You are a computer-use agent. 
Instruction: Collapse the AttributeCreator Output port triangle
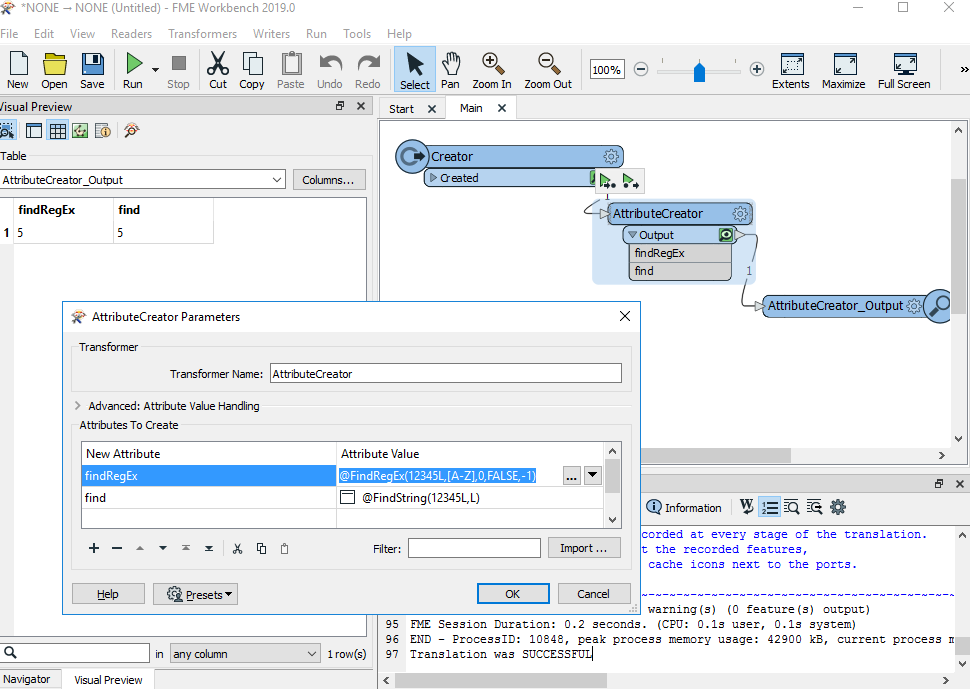click(632, 235)
